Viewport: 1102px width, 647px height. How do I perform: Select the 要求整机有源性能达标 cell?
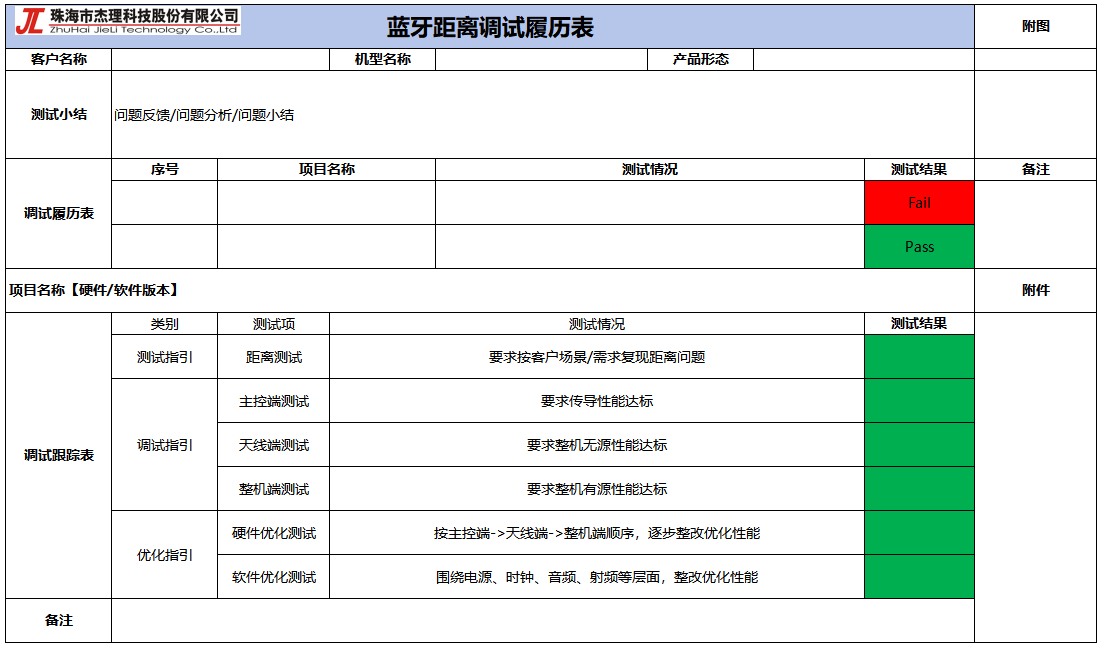pos(597,489)
